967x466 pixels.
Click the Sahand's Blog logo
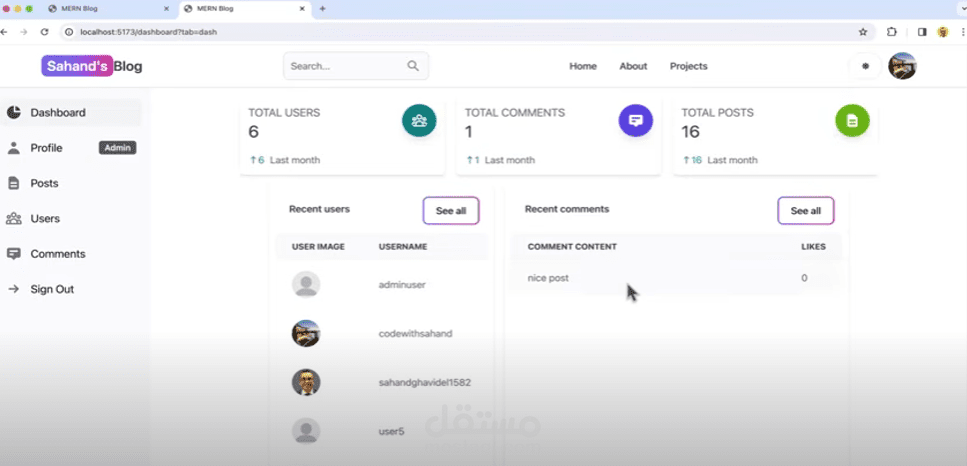pyautogui.click(x=92, y=66)
